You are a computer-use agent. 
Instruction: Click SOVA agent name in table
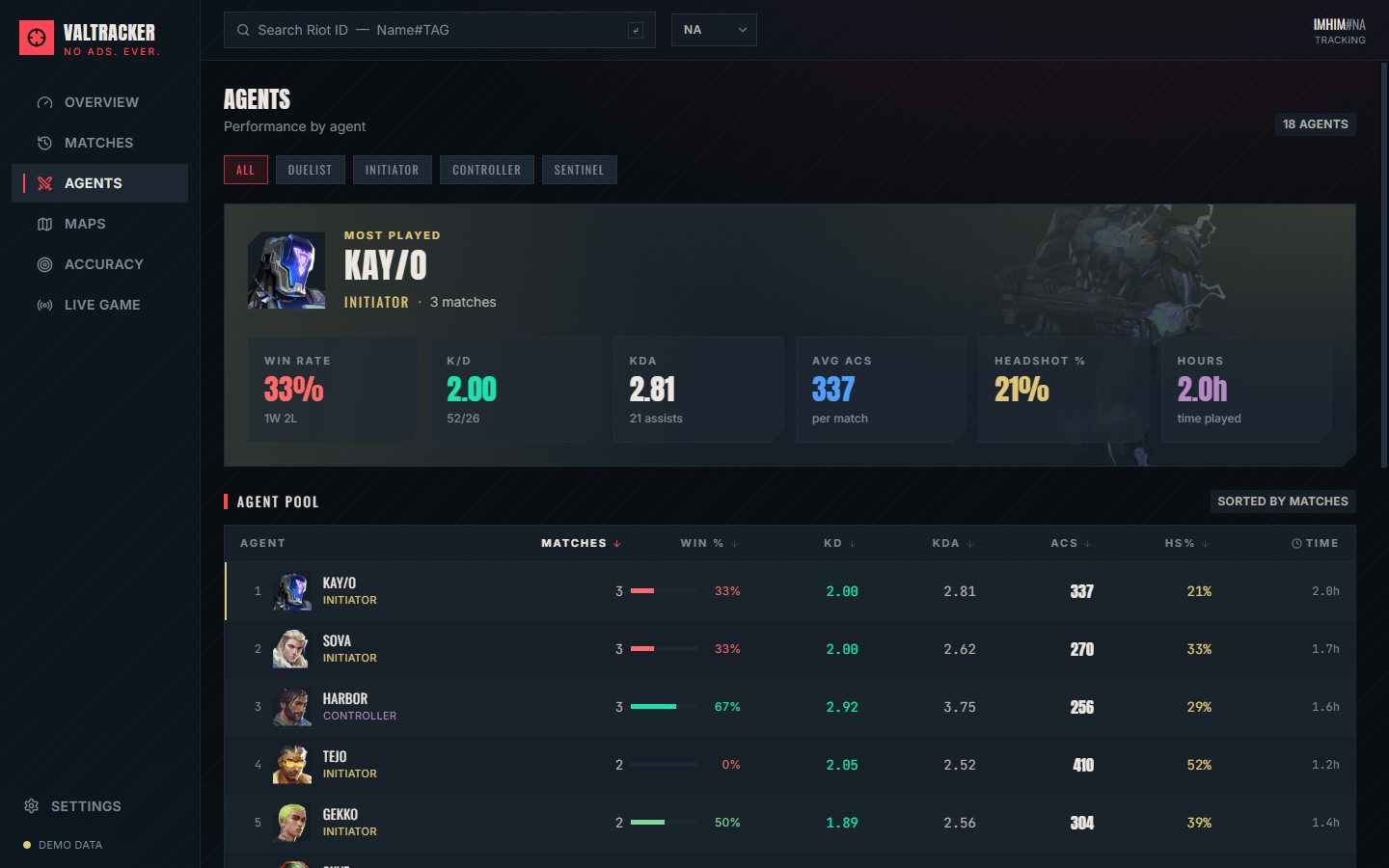pyautogui.click(x=337, y=641)
